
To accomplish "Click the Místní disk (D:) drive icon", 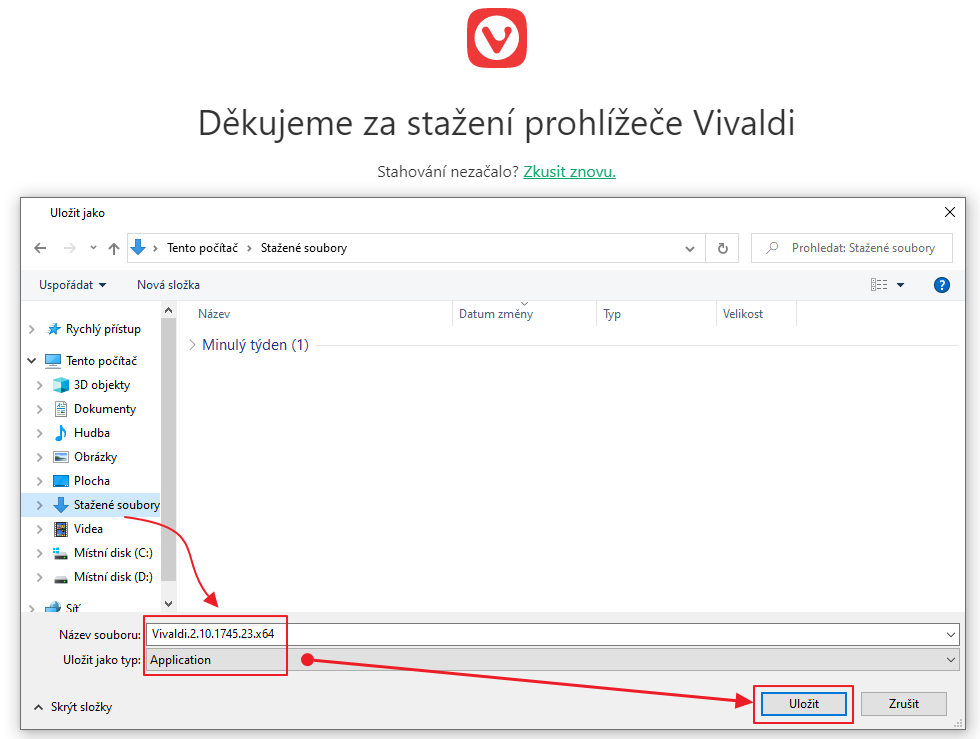I will coord(61,578).
